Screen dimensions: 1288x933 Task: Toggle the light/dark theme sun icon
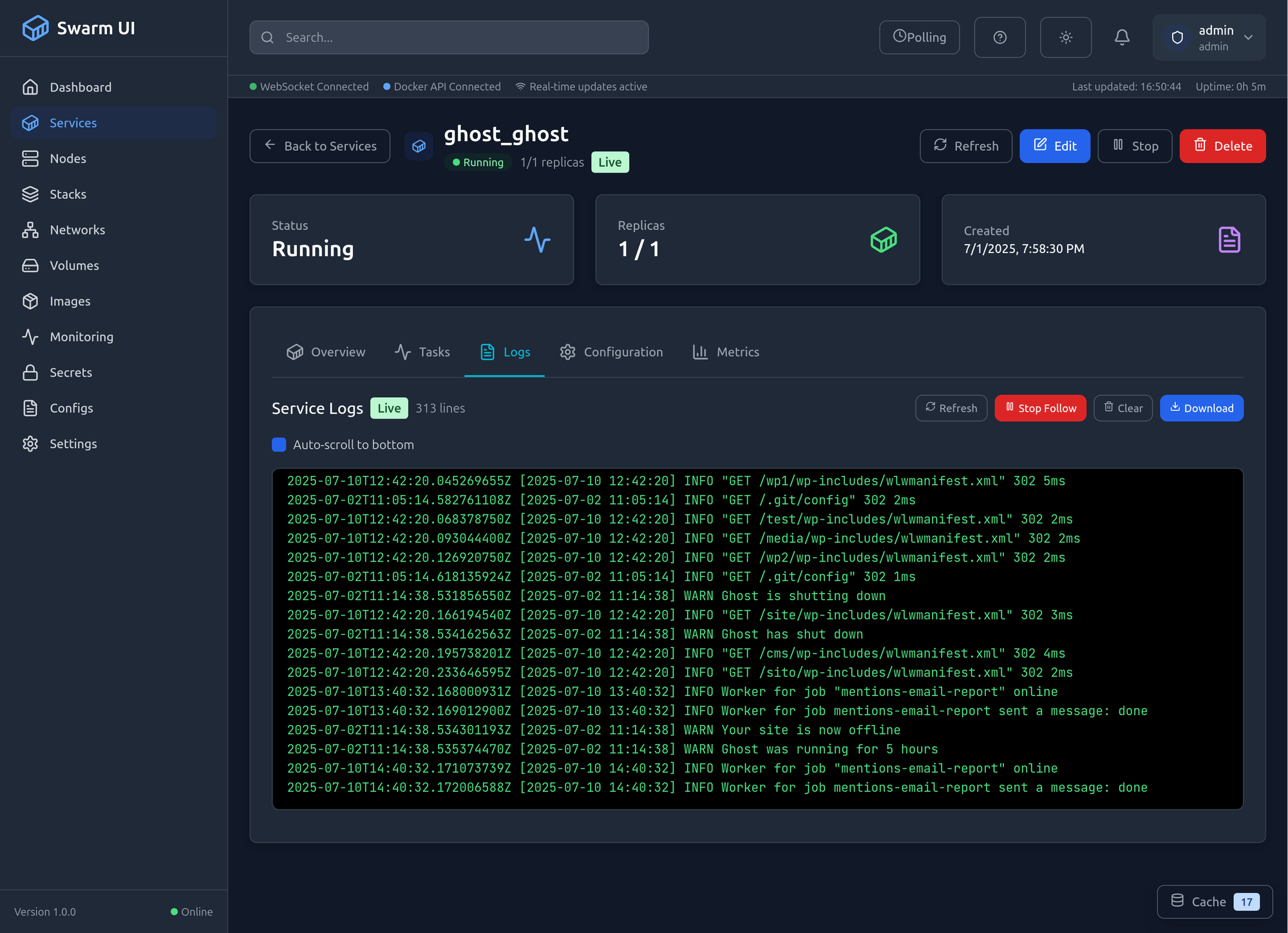[1066, 37]
